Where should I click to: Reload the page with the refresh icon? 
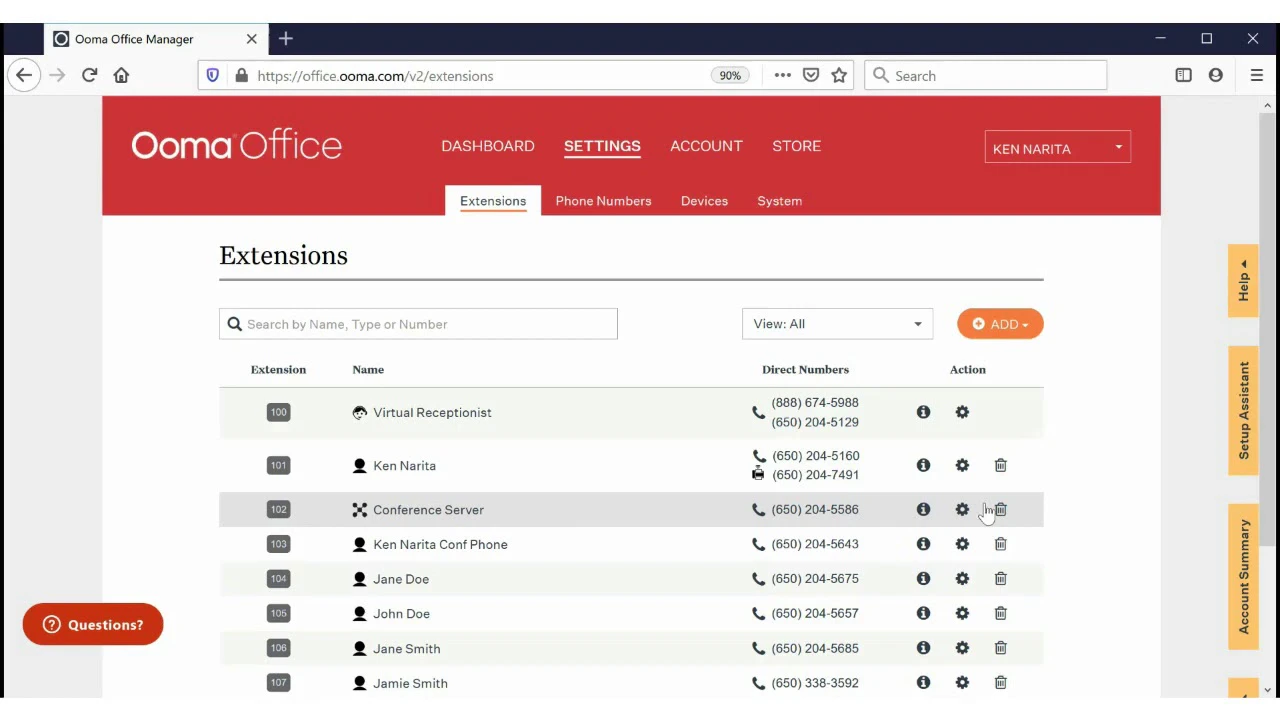click(89, 75)
